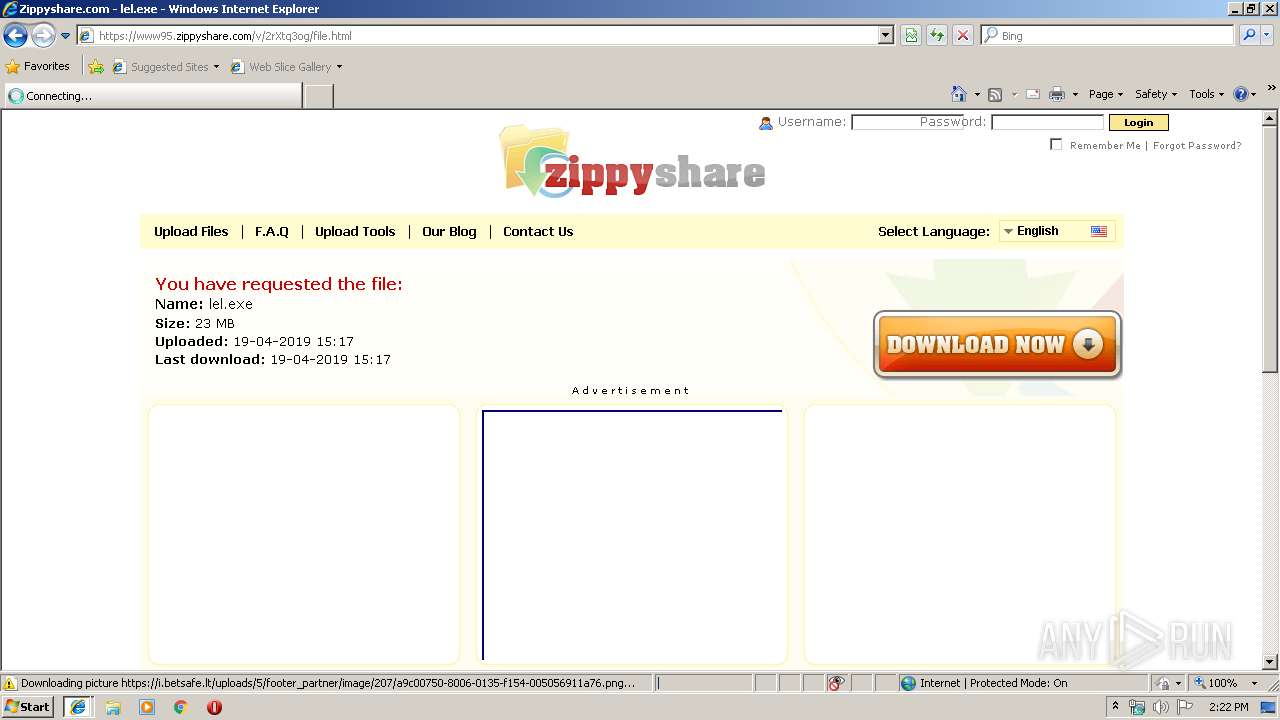Show hidden system tray icons

coord(1115,706)
